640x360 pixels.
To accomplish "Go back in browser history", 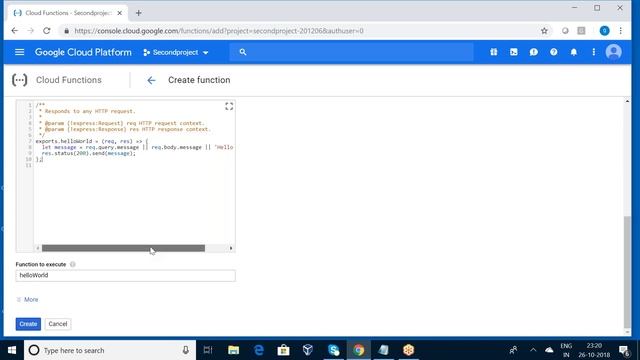I will click(15, 31).
